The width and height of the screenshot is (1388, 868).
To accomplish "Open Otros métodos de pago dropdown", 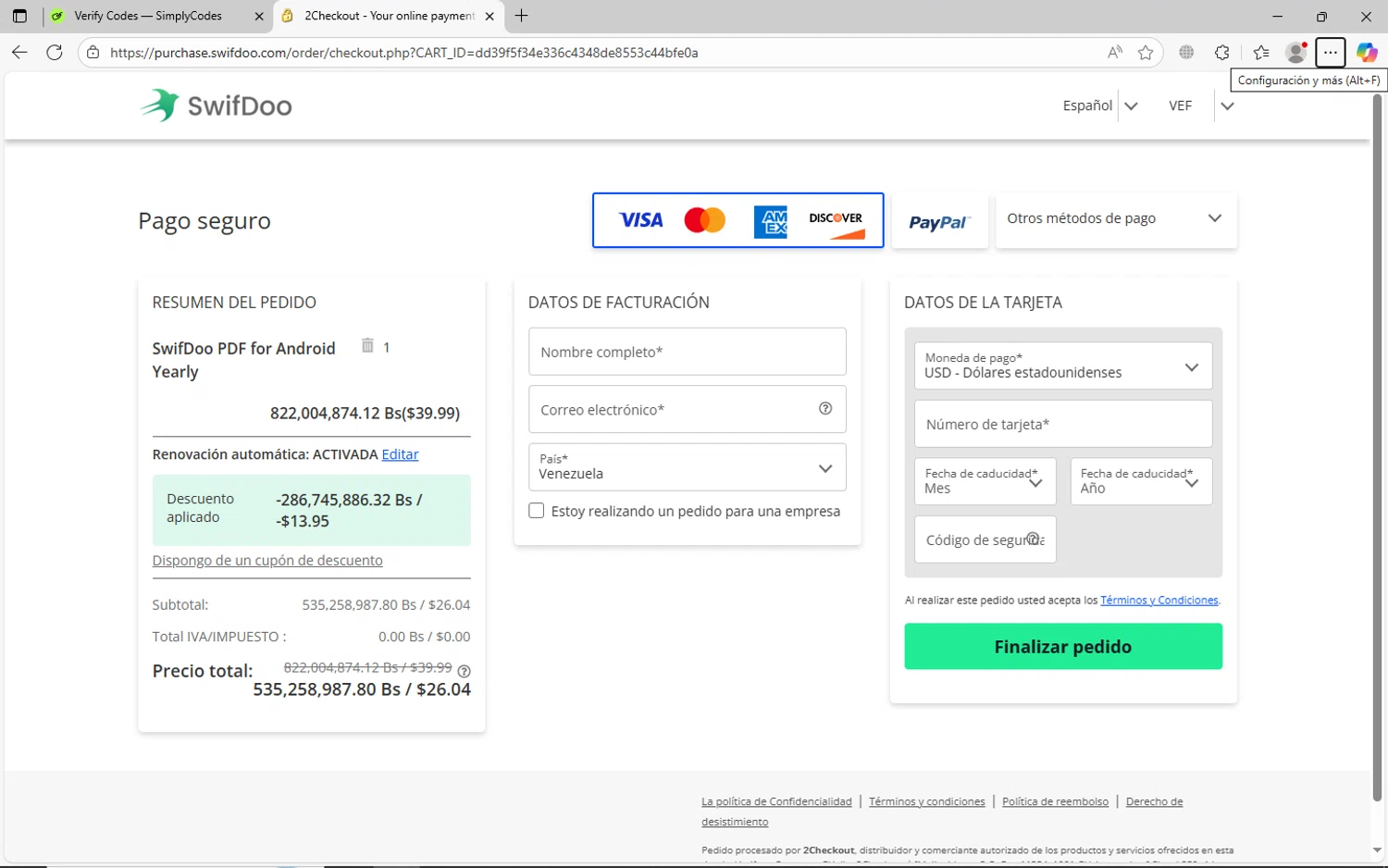I will click(x=1115, y=219).
